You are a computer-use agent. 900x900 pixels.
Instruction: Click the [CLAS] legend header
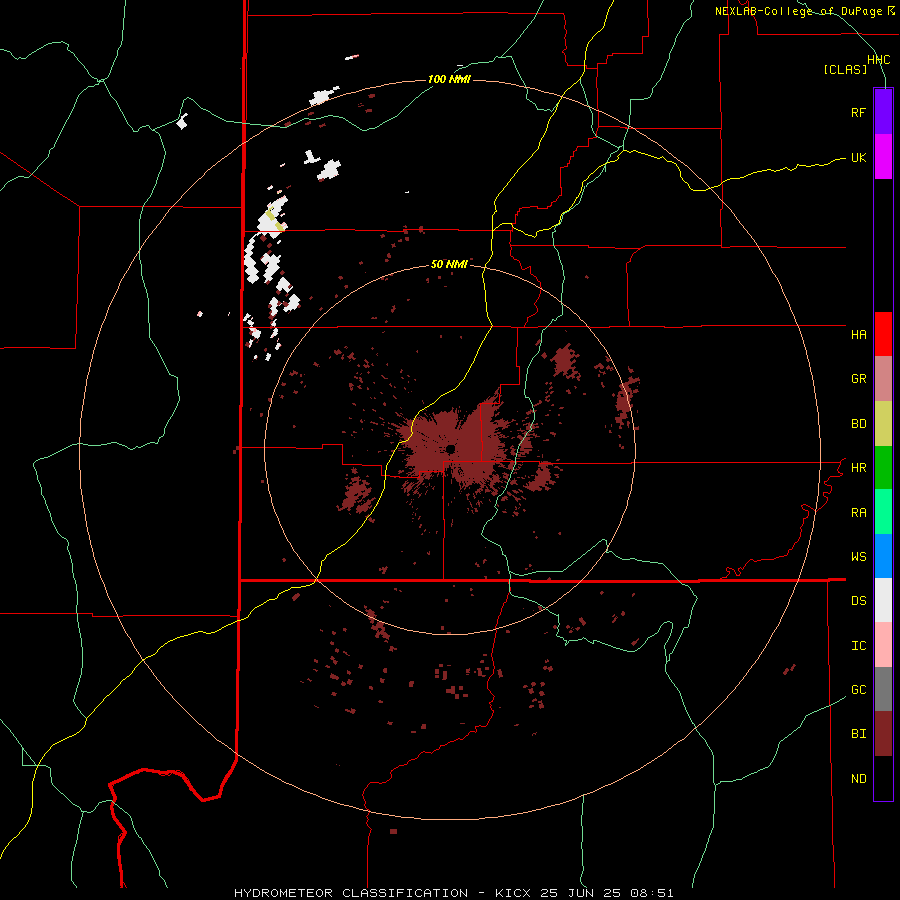[x=845, y=69]
